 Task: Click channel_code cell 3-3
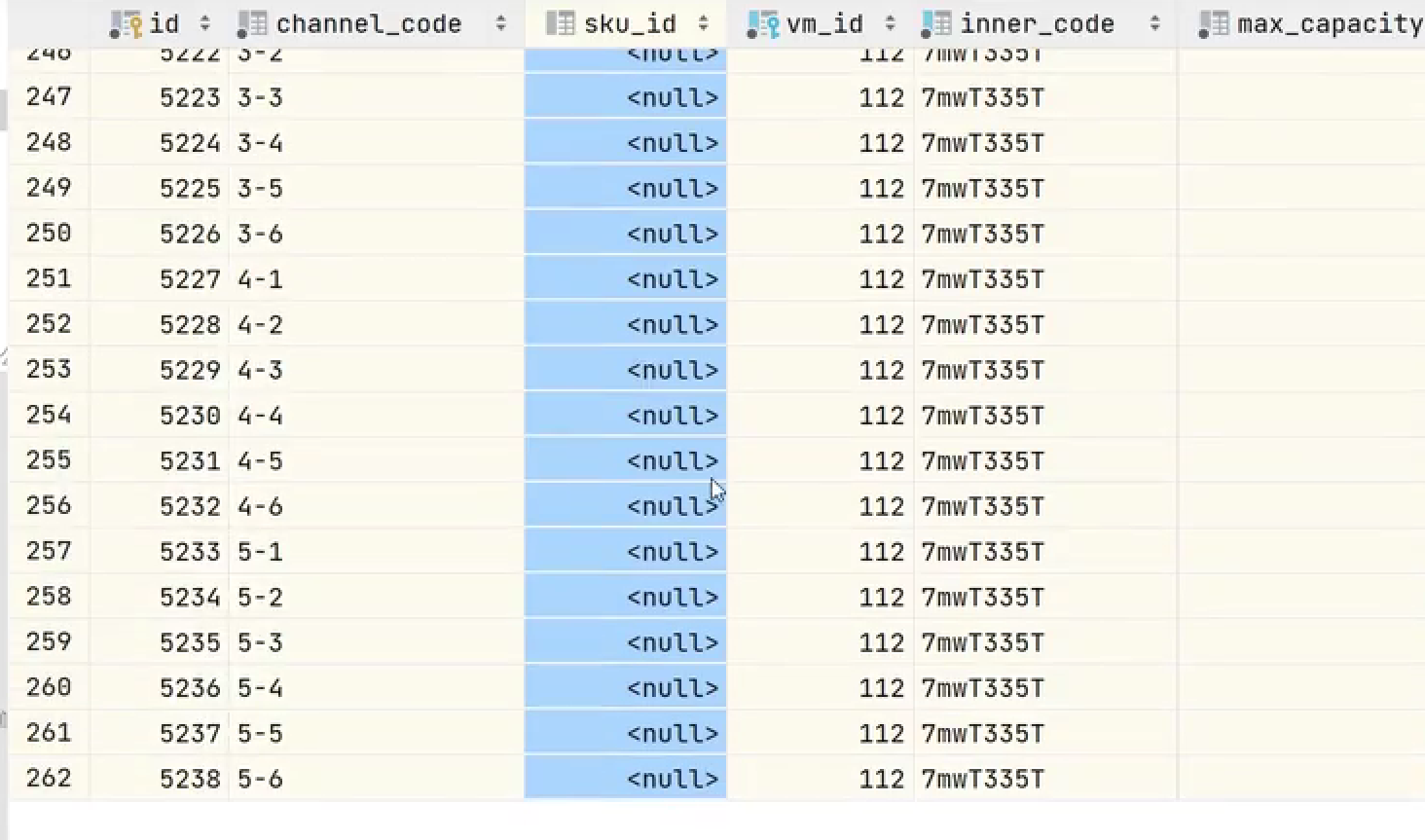377,97
